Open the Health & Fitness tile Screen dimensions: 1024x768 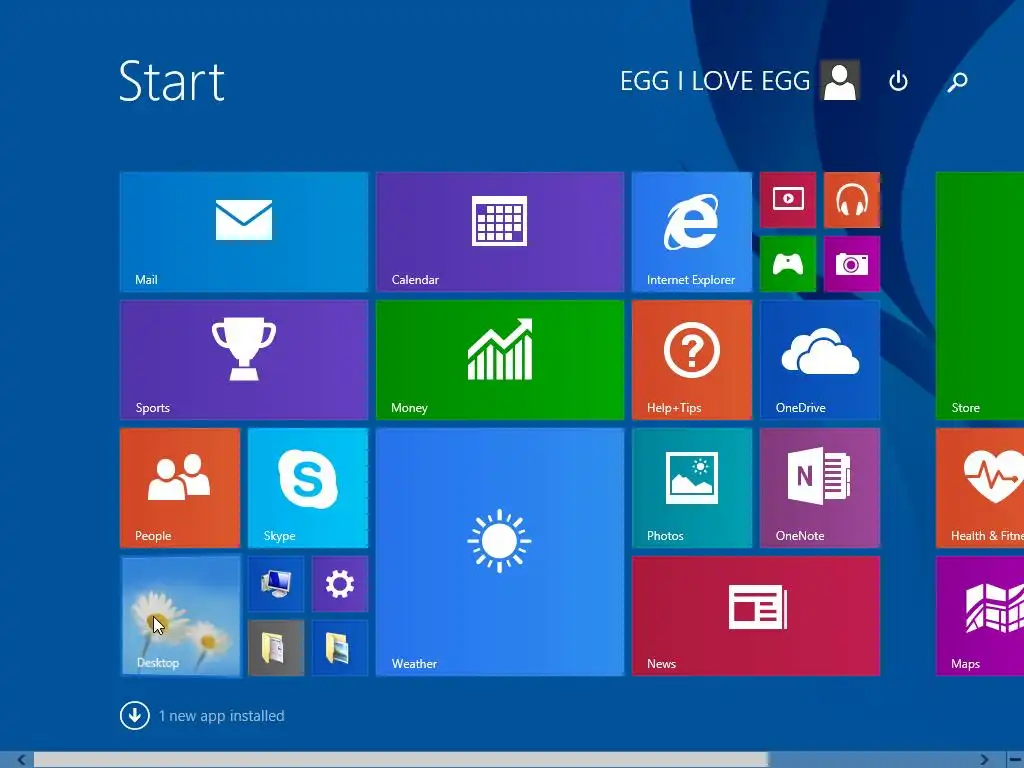tap(980, 488)
